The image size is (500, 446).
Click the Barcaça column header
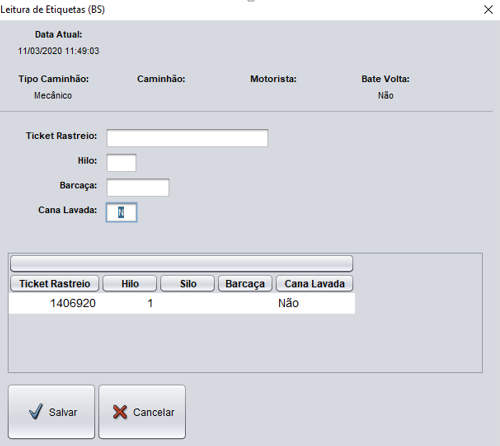[x=245, y=284]
